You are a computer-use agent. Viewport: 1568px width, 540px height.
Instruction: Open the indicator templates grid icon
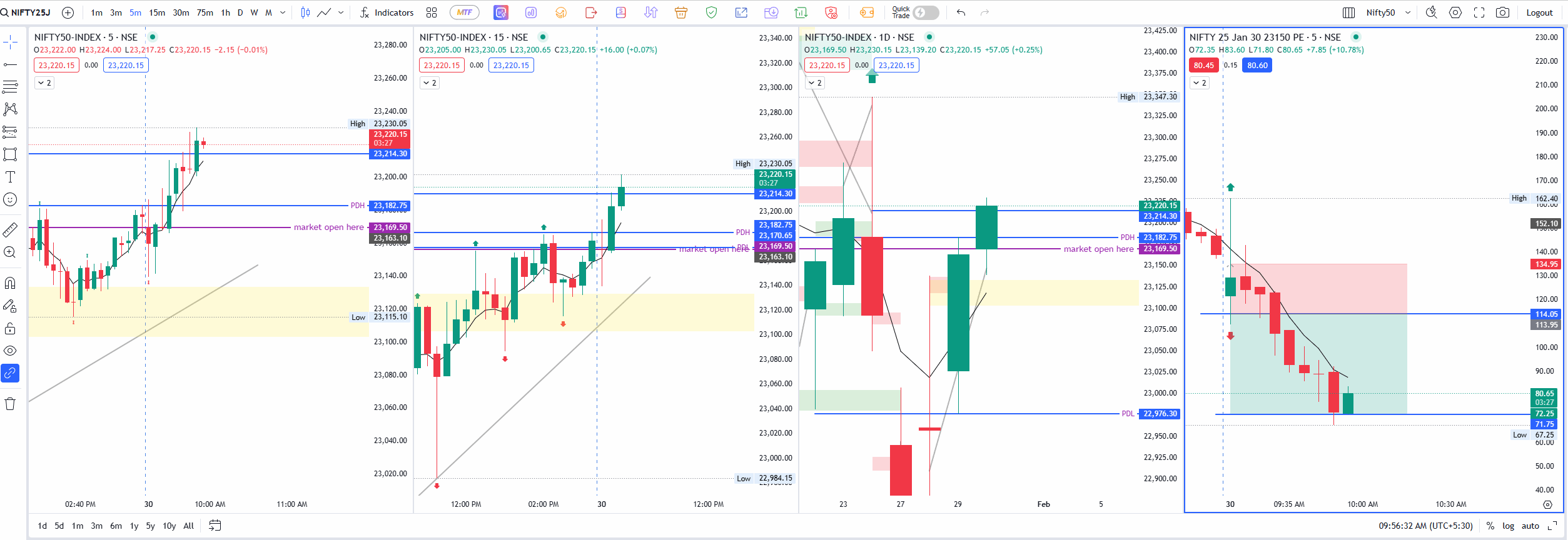click(x=432, y=12)
